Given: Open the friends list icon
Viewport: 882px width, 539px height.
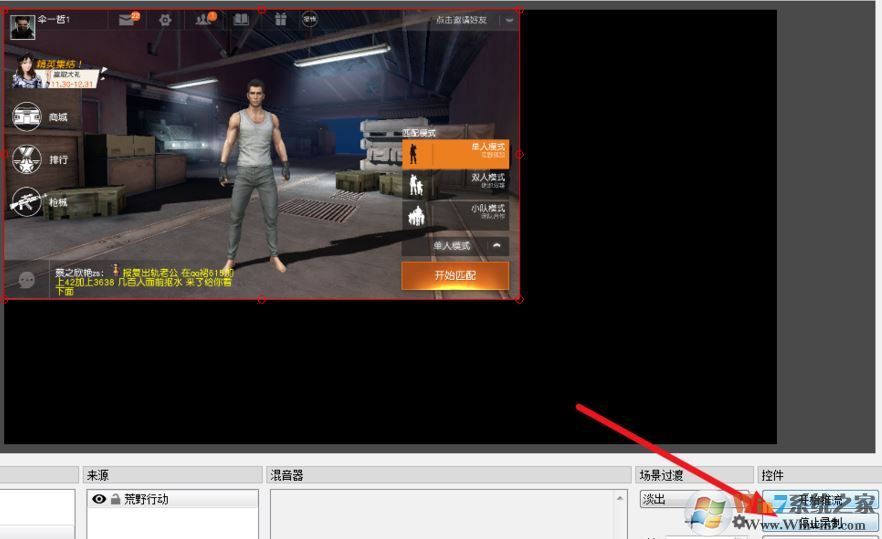Looking at the screenshot, I should point(203,20).
